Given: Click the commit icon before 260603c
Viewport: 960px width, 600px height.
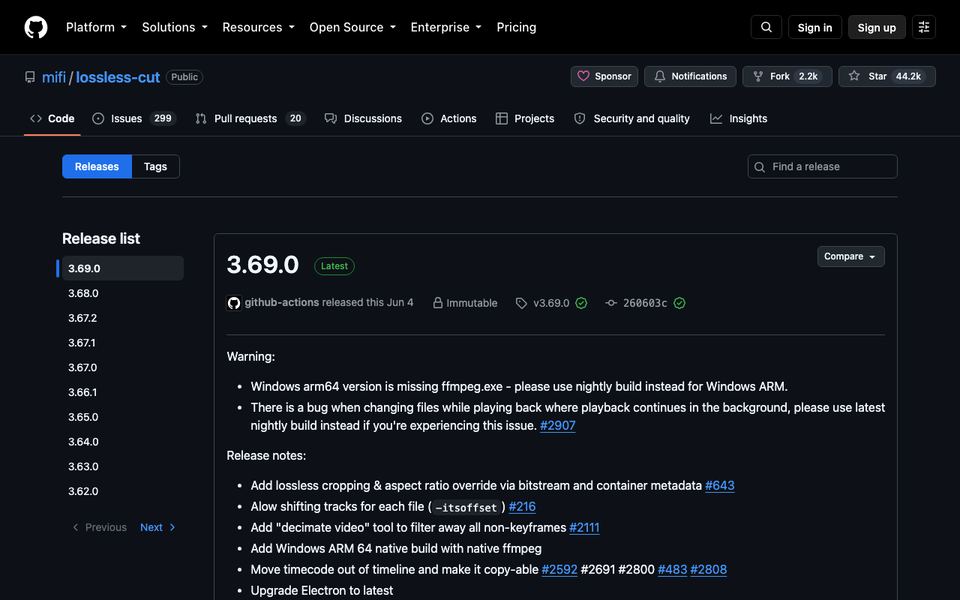Looking at the screenshot, I should click(611, 303).
